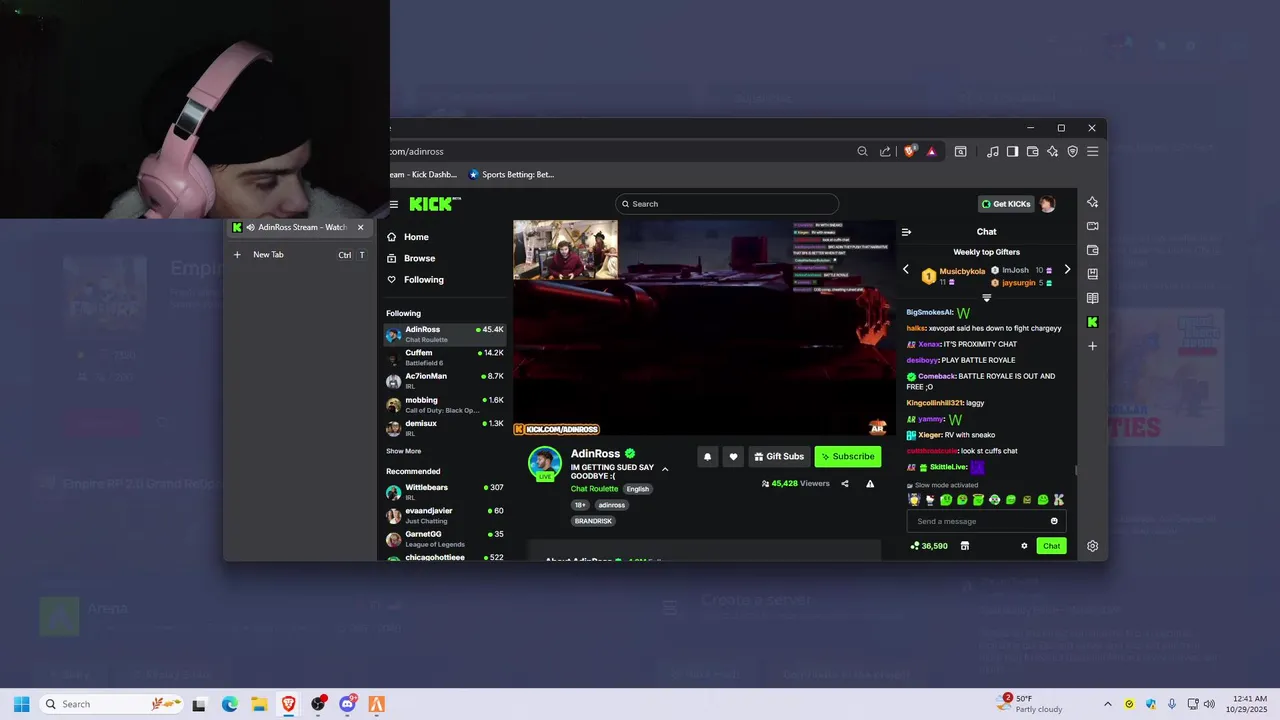Open Brave Talk camera icon in sidebar
Image resolution: width=1280 pixels, height=720 pixels.
1093,226
